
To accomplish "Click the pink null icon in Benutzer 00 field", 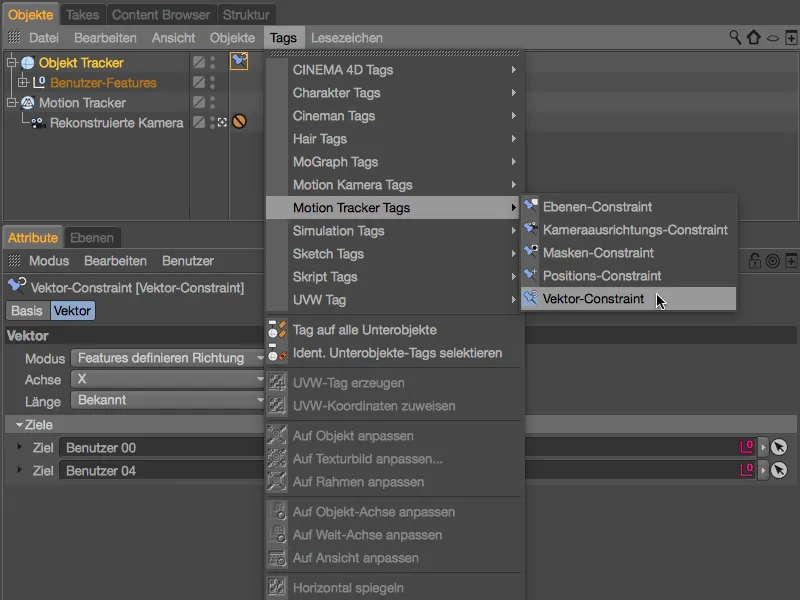I will [x=747, y=447].
